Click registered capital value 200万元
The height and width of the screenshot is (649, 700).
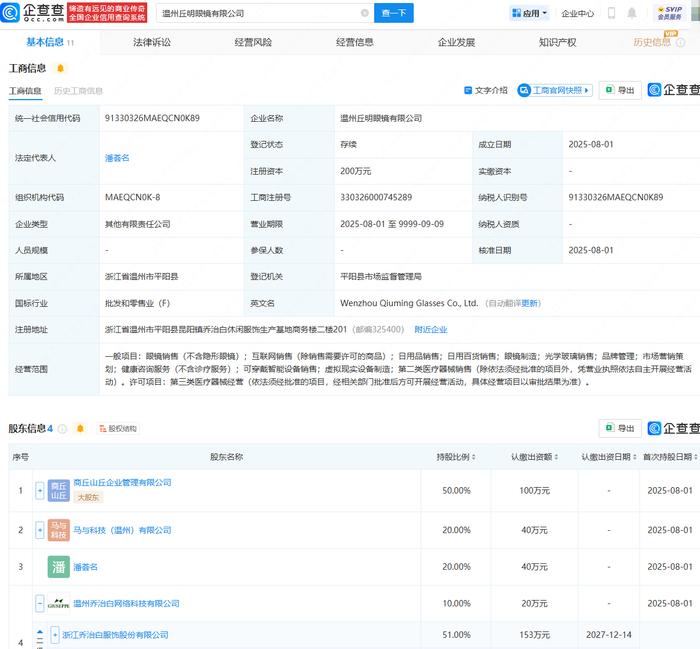pyautogui.click(x=355, y=171)
